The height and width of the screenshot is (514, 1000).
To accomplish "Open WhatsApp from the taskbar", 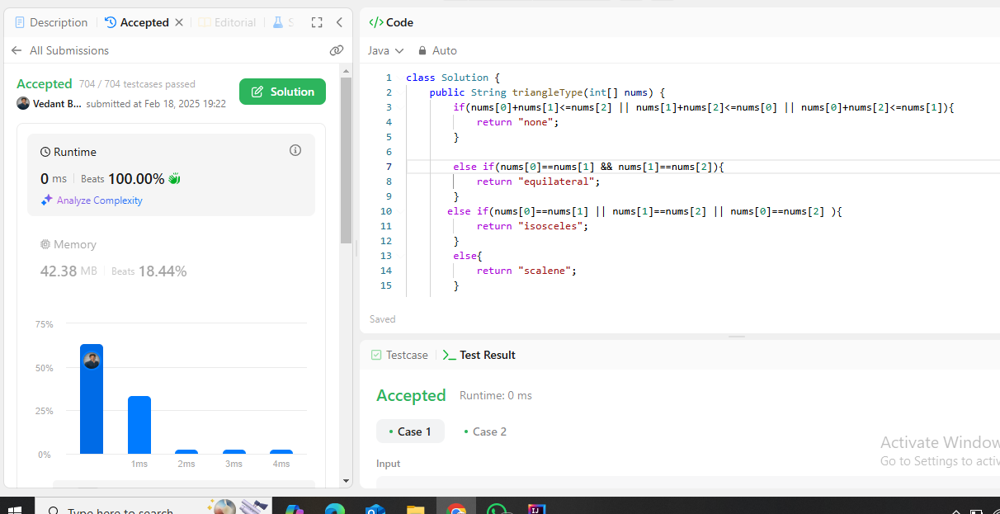I will pyautogui.click(x=496, y=509).
